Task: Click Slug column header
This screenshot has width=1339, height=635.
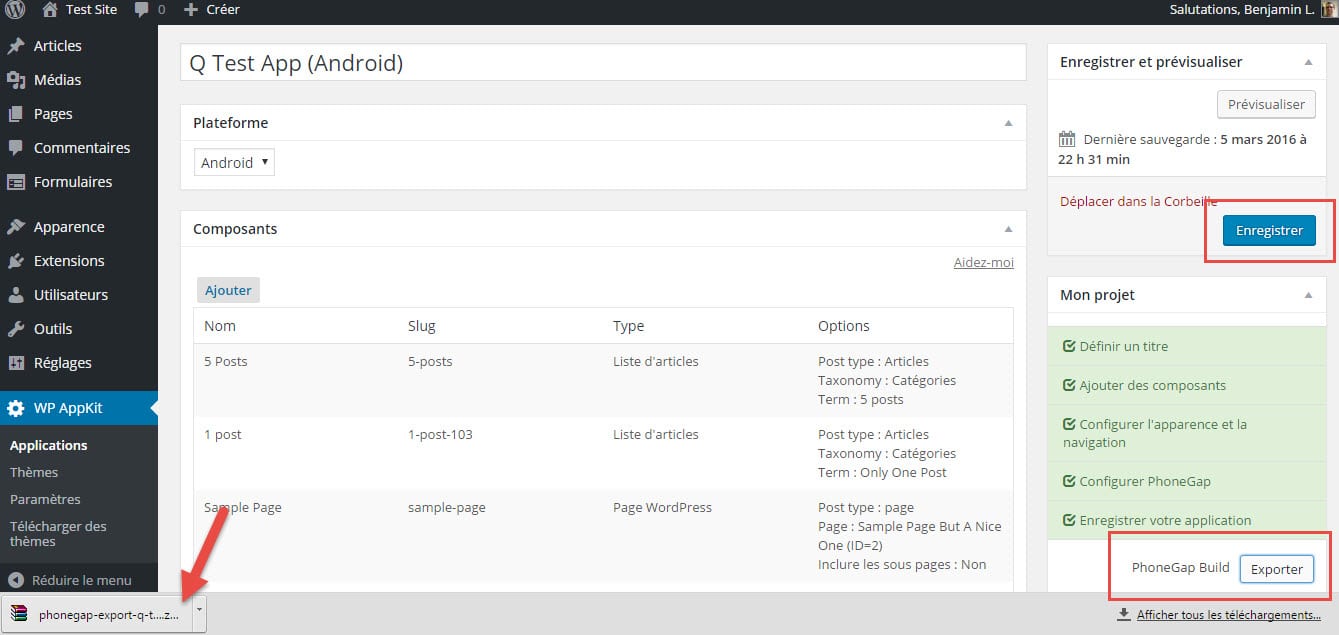Action: pyautogui.click(x=422, y=325)
